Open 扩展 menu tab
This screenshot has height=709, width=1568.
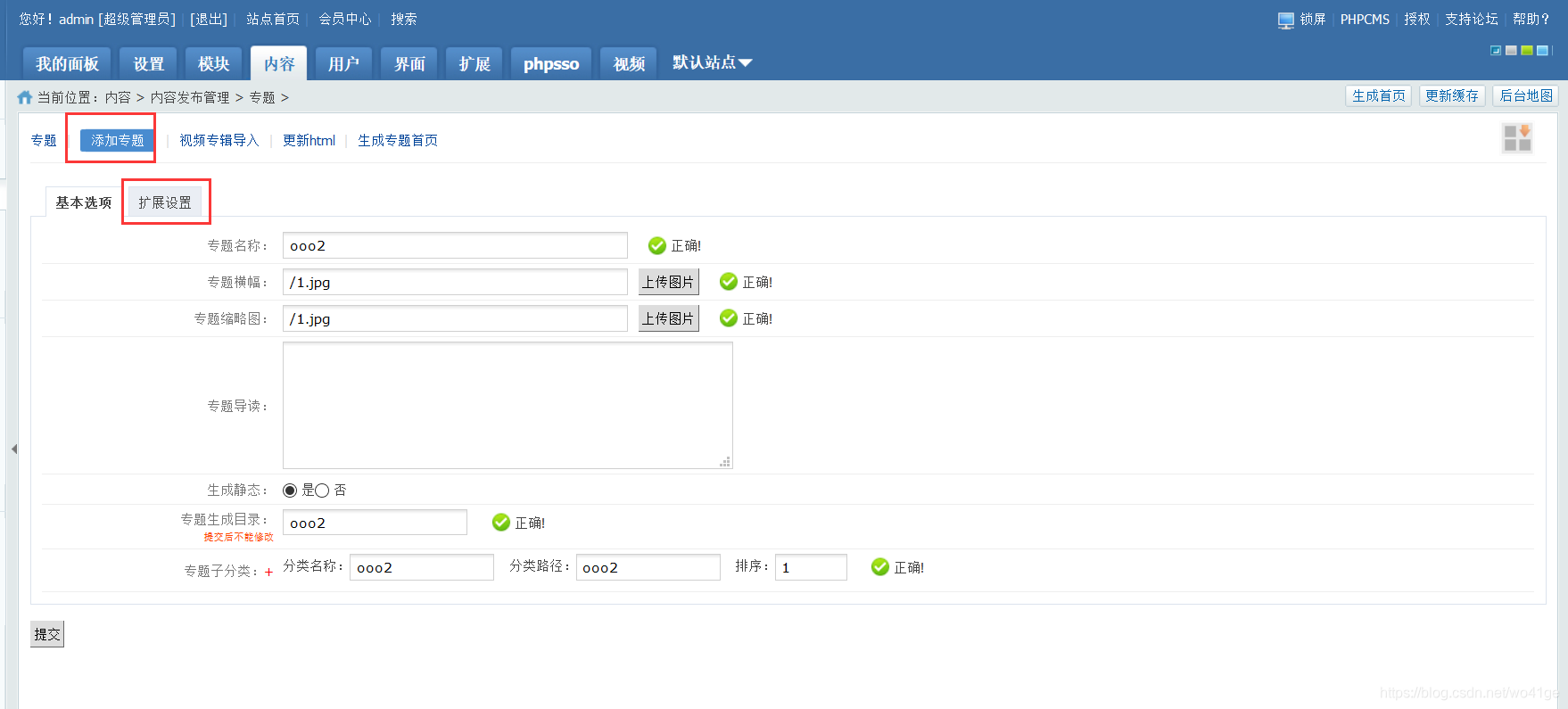[x=475, y=63]
